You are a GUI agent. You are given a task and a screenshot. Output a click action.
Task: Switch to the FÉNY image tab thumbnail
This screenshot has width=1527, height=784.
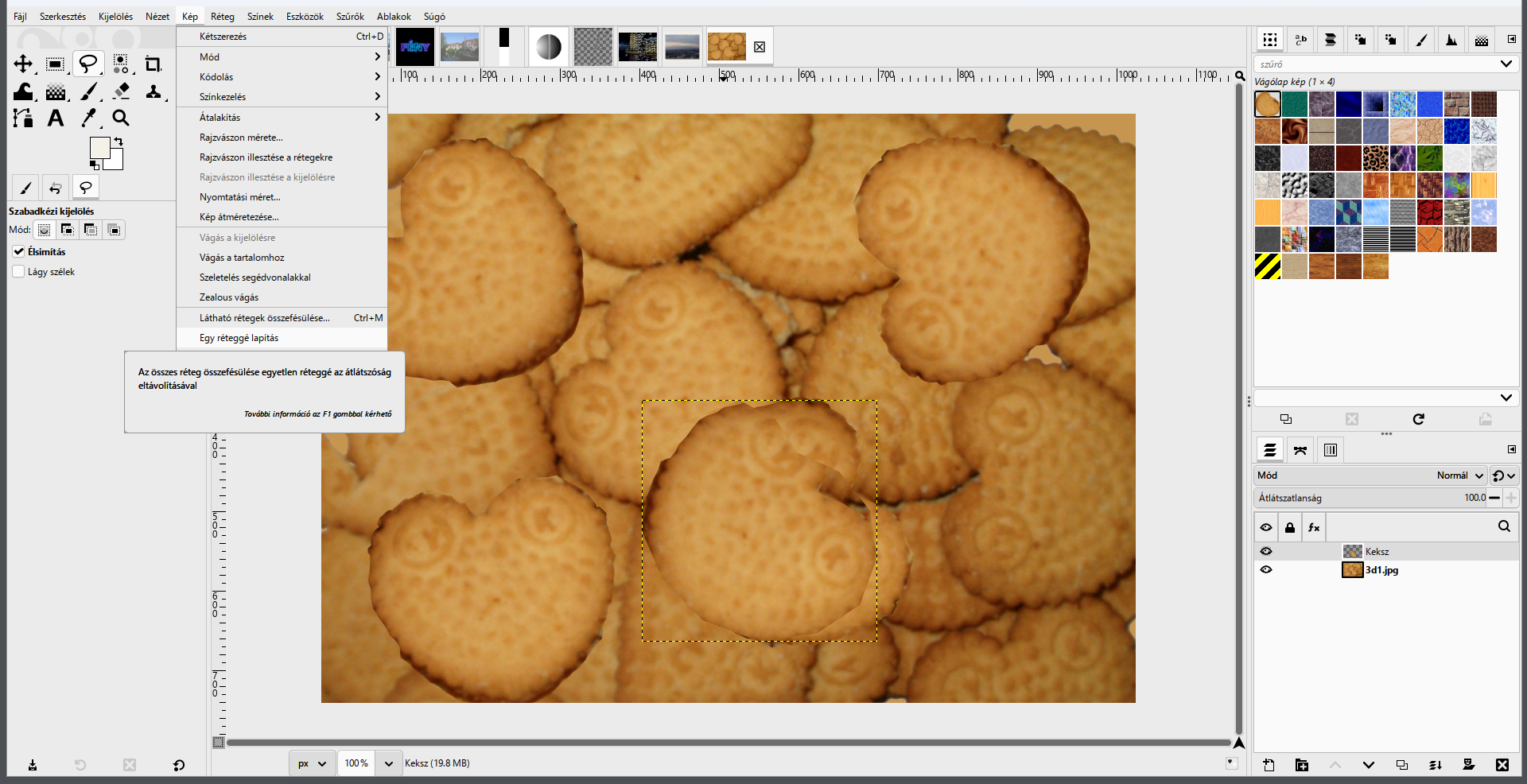point(415,47)
